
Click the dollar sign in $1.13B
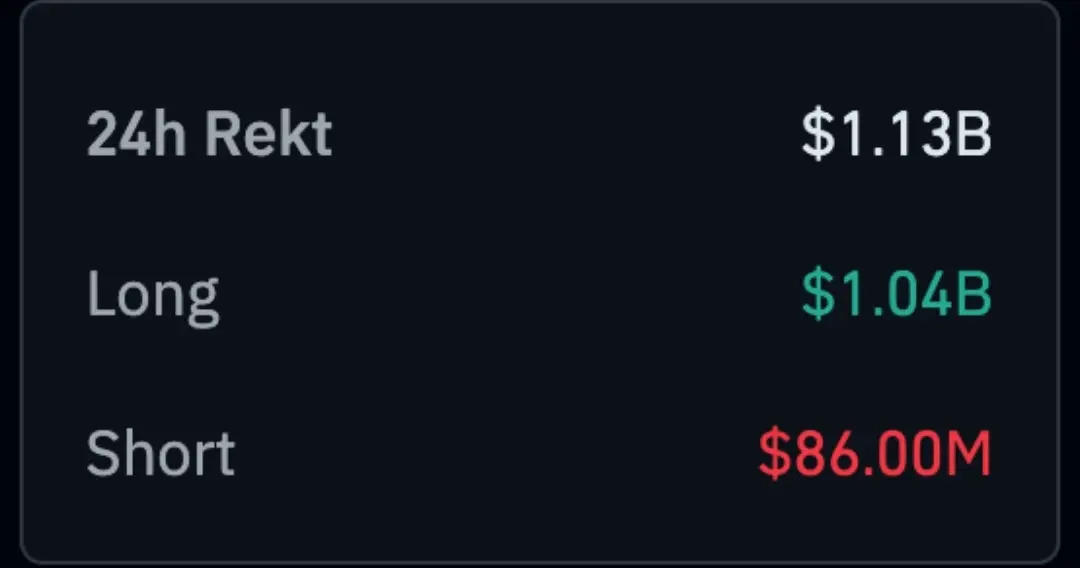(819, 134)
